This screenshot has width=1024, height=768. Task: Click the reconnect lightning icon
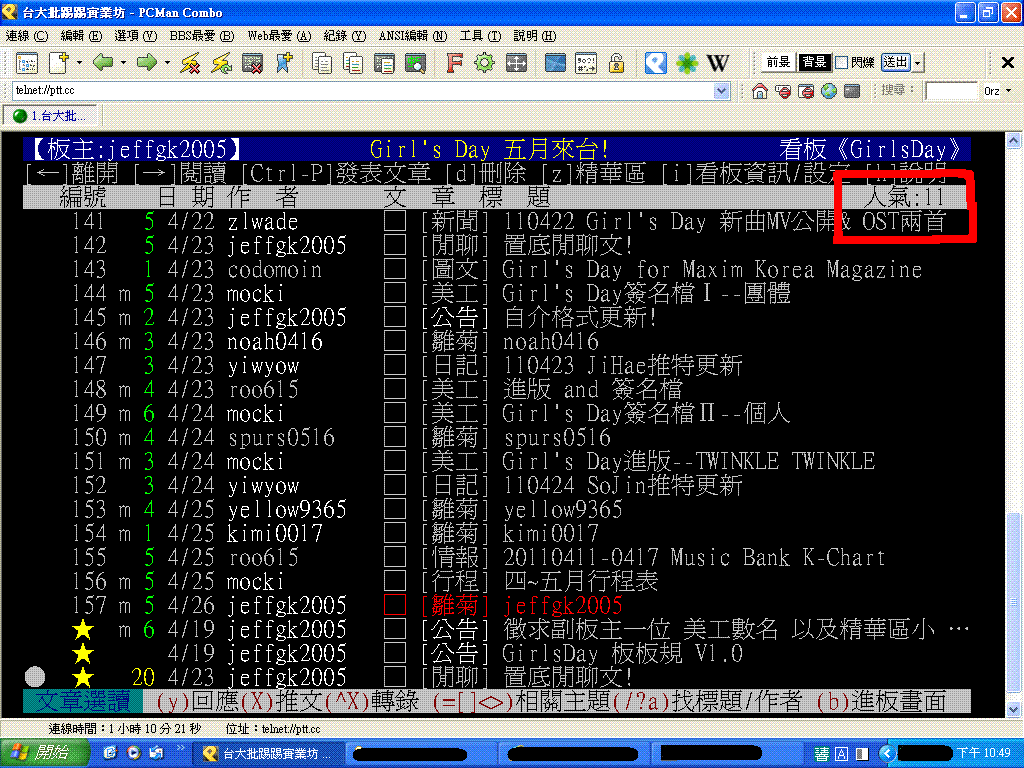click(x=222, y=63)
